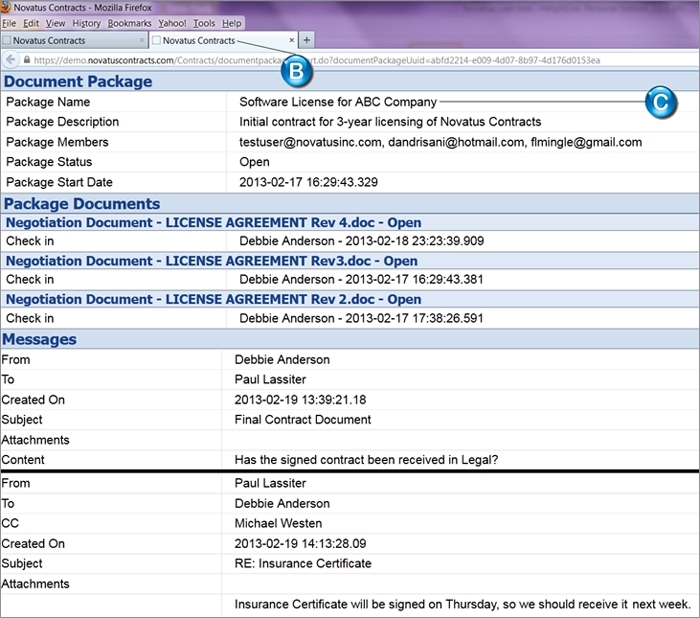Click the Messages section heading
Viewport: 700px width, 618px height.
[x=39, y=339]
